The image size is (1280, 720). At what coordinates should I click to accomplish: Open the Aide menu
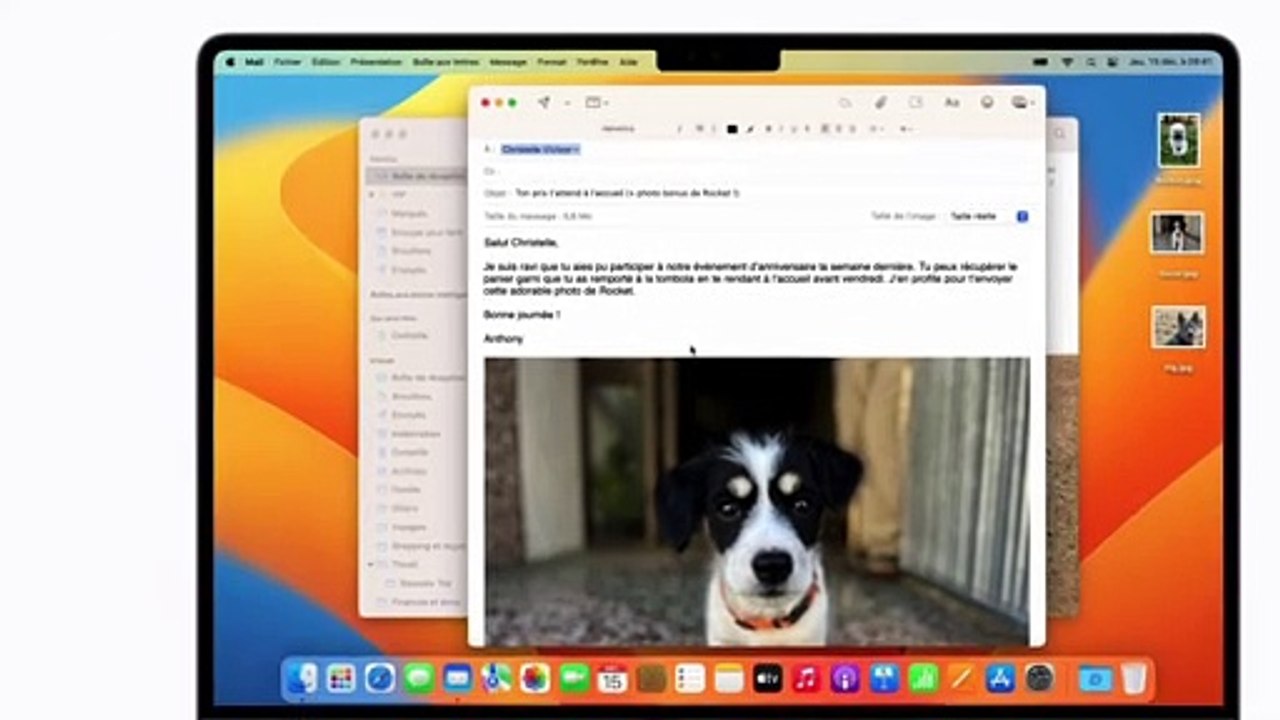click(x=628, y=62)
